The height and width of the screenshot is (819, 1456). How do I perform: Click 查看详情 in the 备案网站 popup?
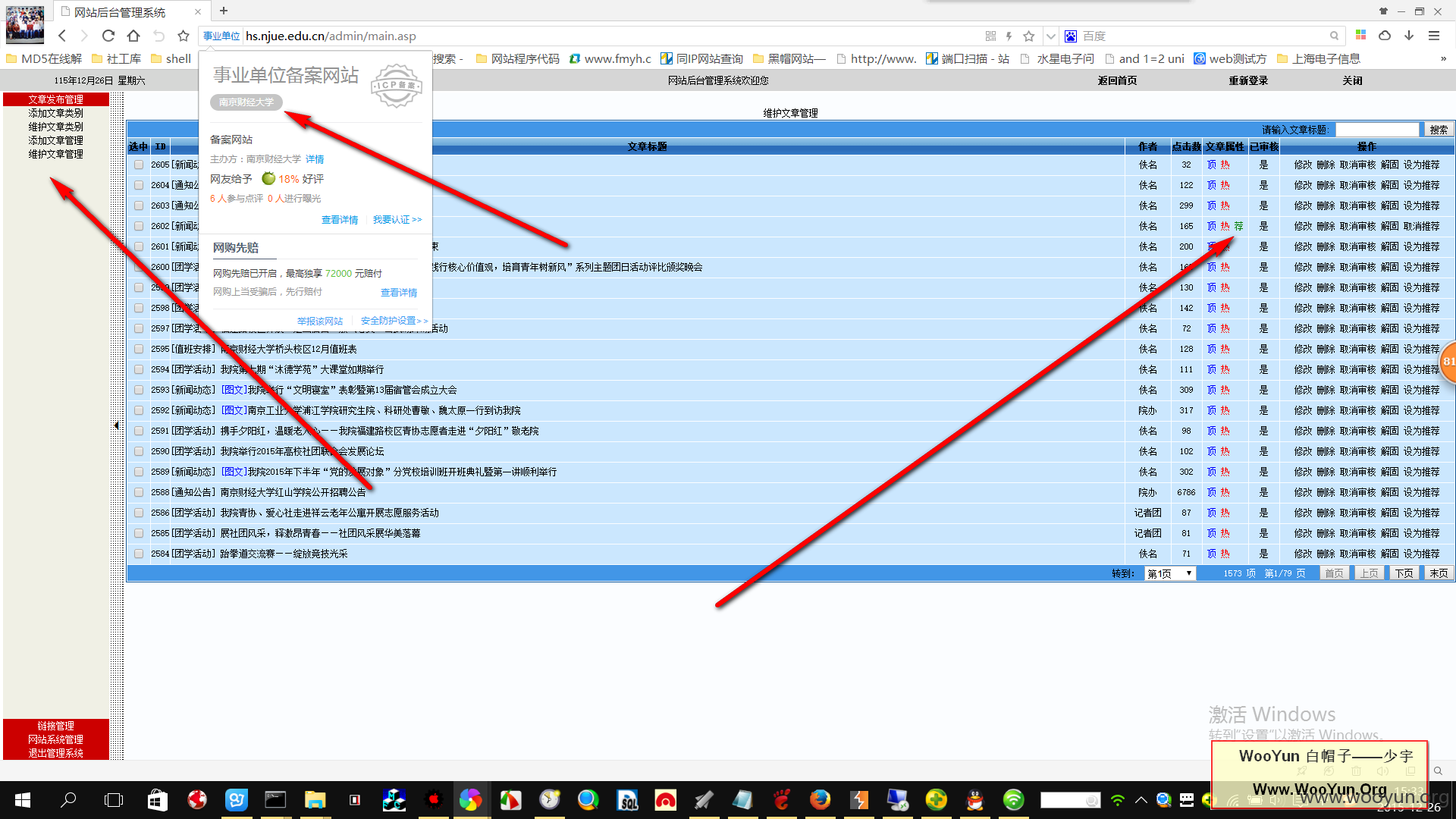click(340, 220)
